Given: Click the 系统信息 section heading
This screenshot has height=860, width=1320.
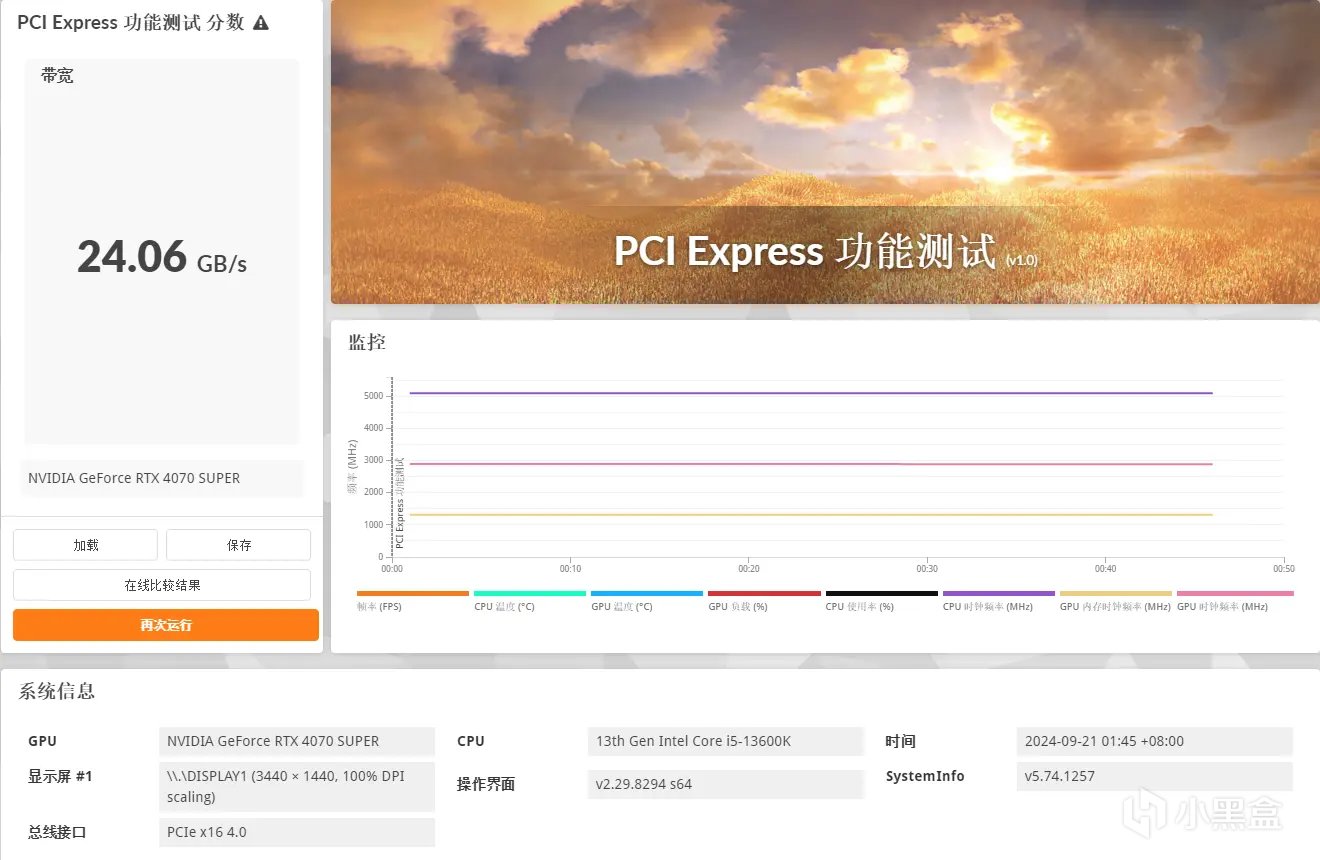Looking at the screenshot, I should [57, 691].
